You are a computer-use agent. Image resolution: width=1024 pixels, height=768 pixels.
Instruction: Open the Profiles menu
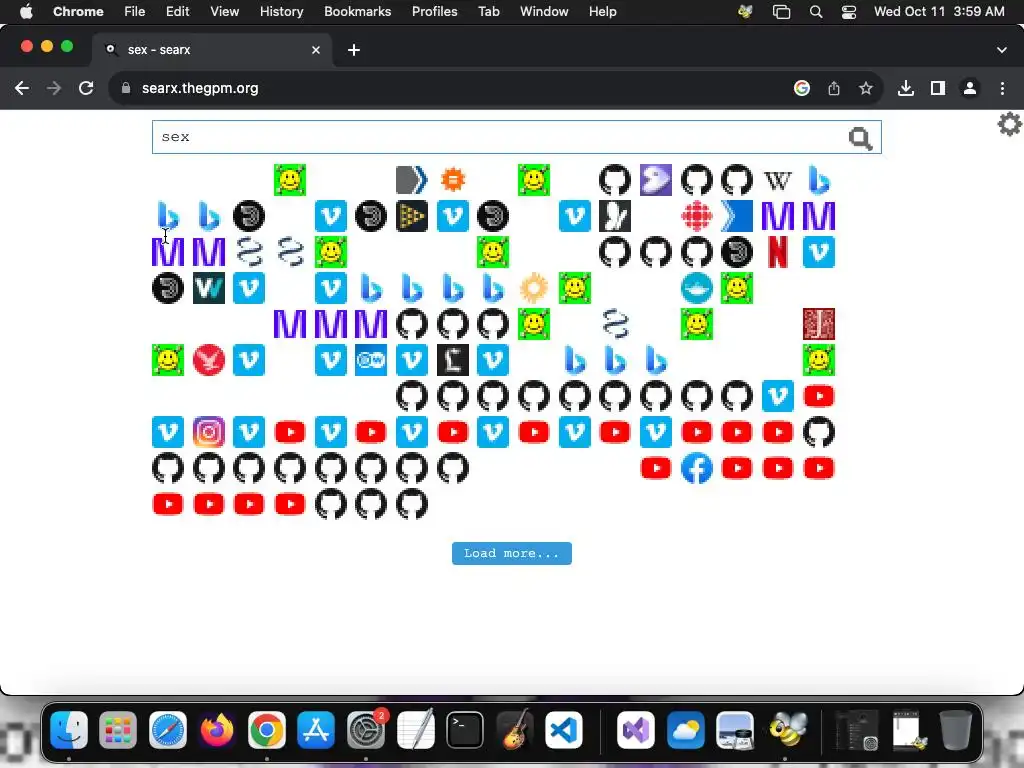click(434, 12)
